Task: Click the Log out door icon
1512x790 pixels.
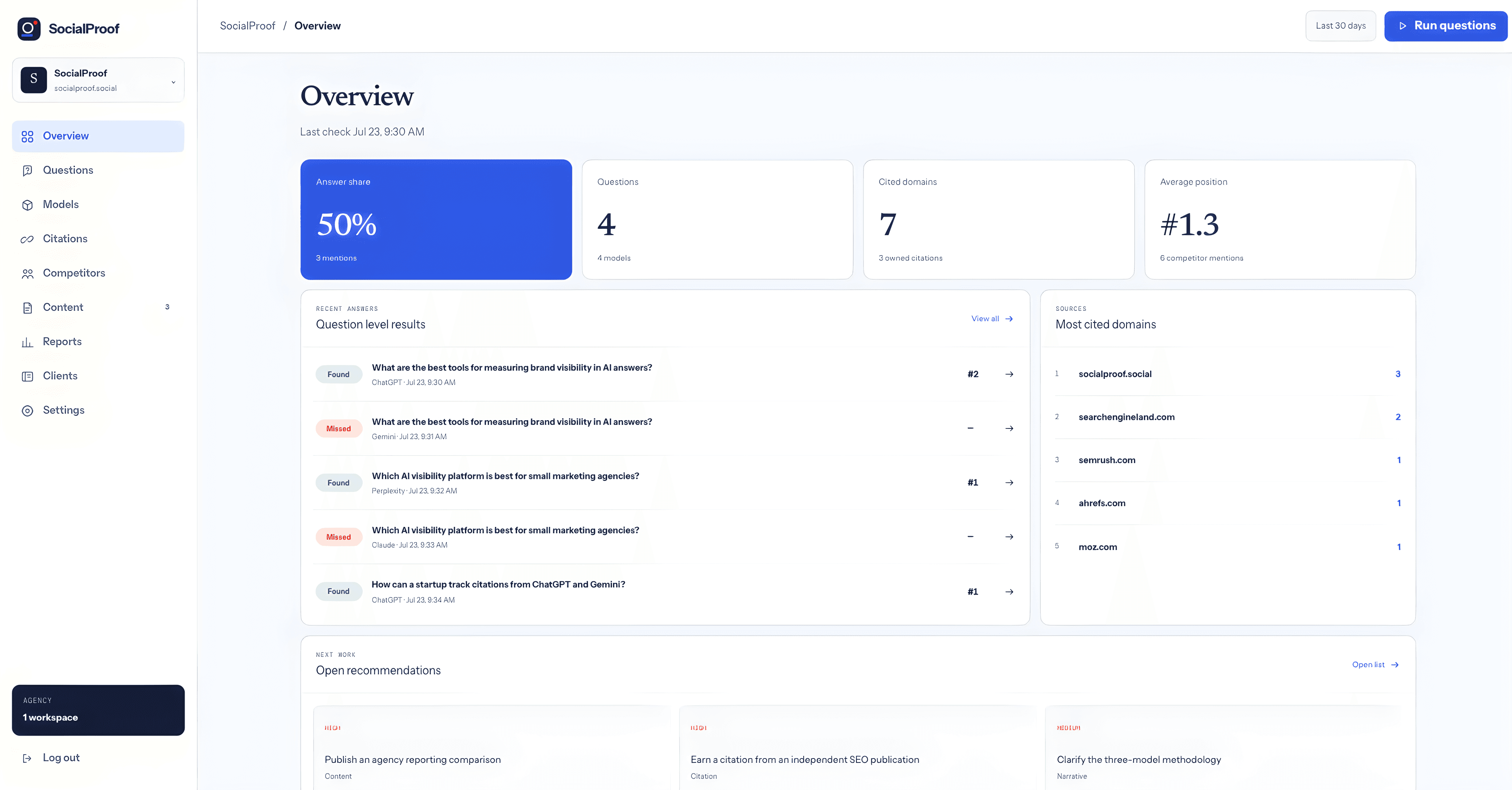Action: click(27, 758)
